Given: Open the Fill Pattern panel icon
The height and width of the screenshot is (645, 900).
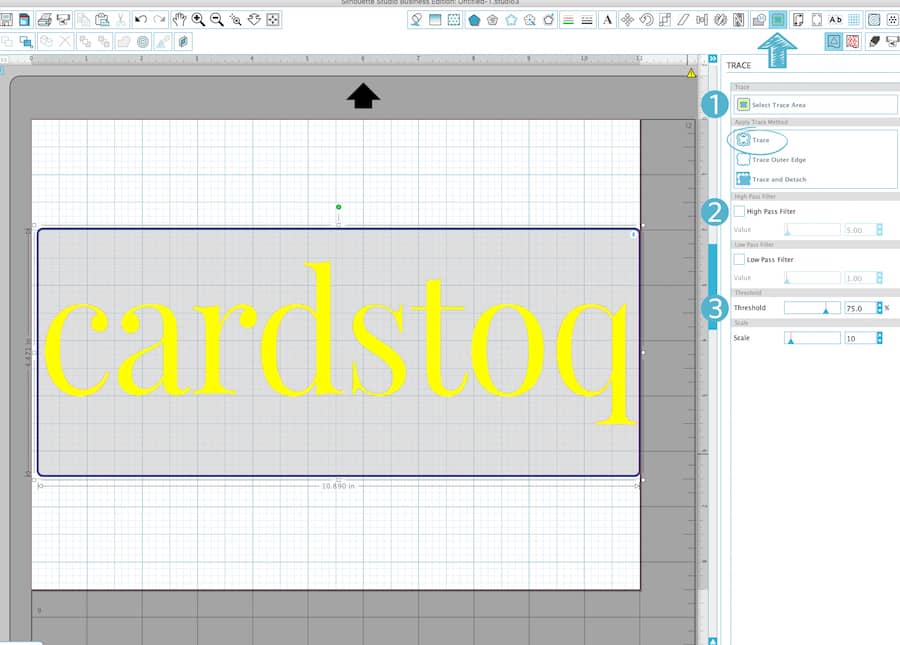Looking at the screenshot, I should click(x=454, y=20).
